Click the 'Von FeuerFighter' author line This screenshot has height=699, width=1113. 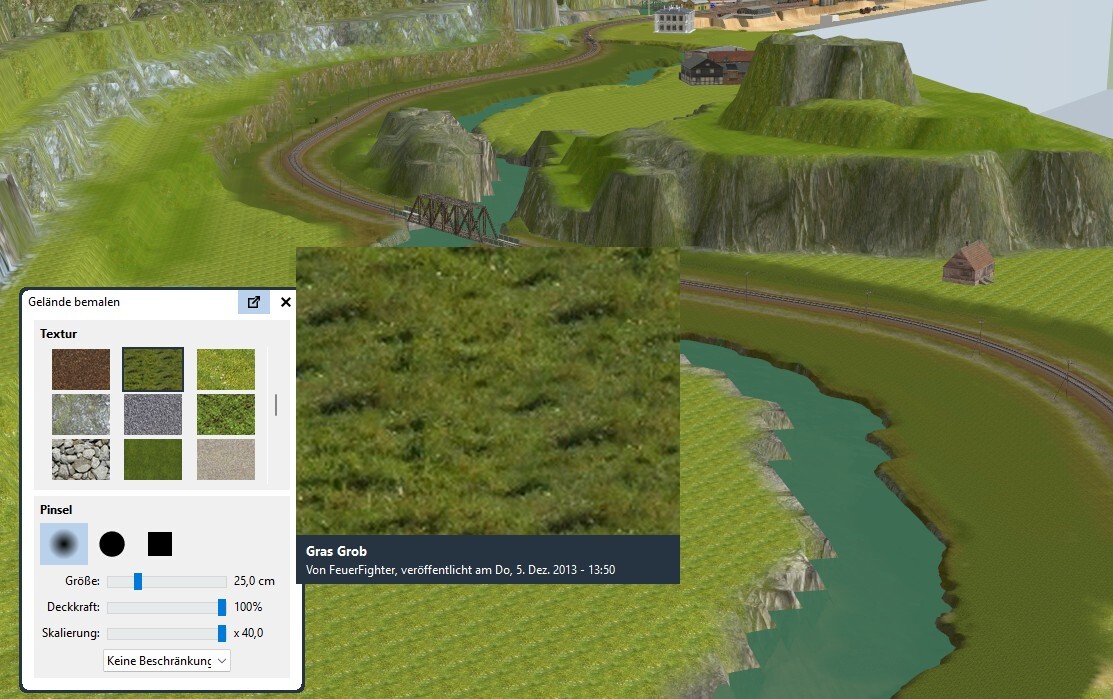point(461,570)
